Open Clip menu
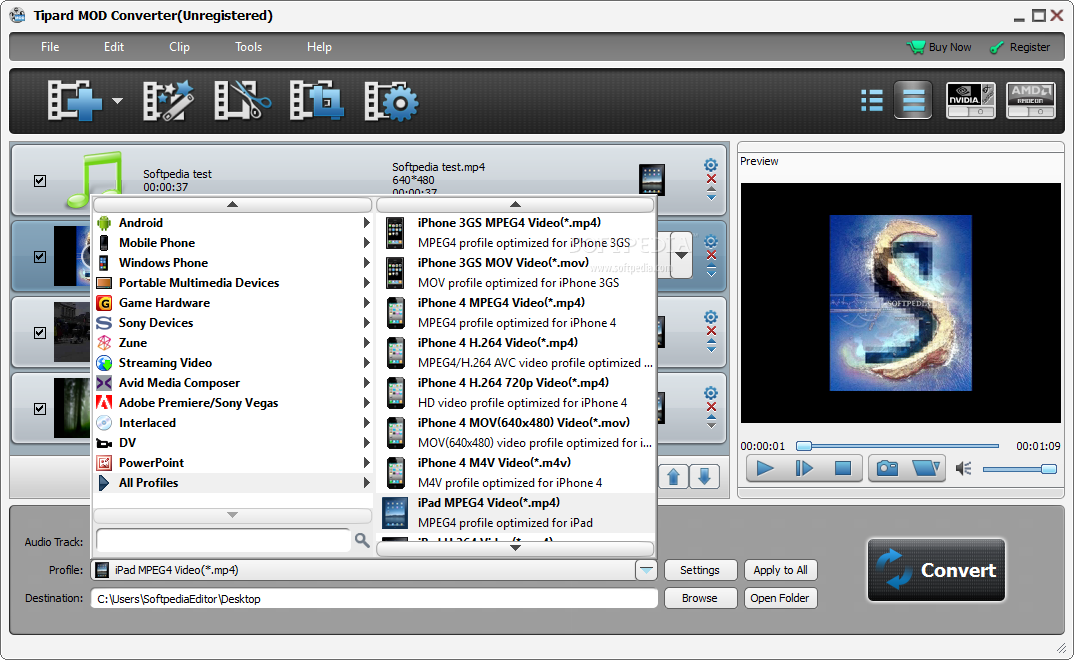 [179, 47]
